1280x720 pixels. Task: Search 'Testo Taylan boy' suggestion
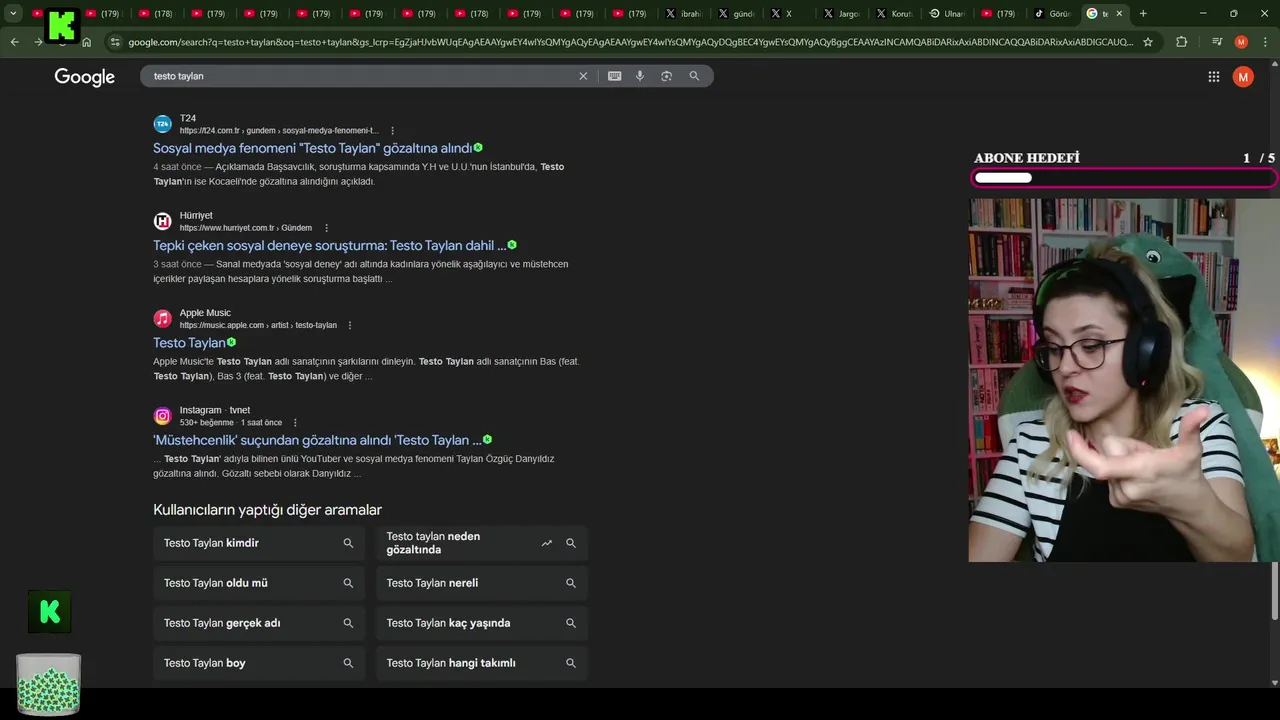coord(259,663)
